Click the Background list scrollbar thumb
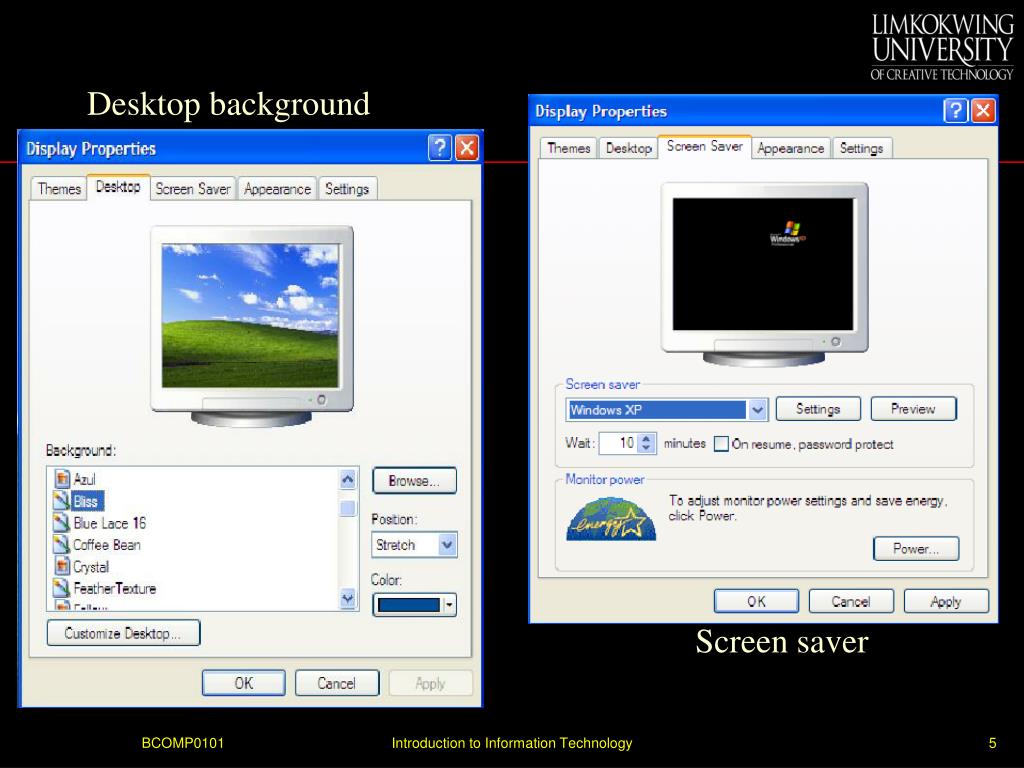This screenshot has height=768, width=1024. point(348,508)
